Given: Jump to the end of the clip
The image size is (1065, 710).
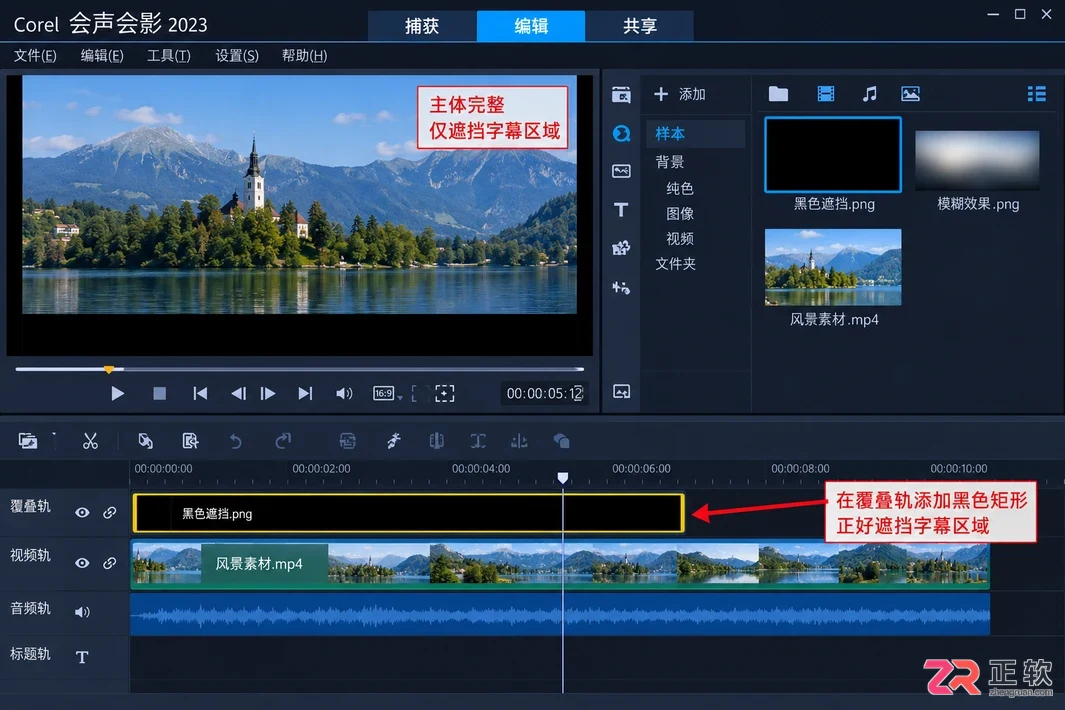Looking at the screenshot, I should [305, 393].
